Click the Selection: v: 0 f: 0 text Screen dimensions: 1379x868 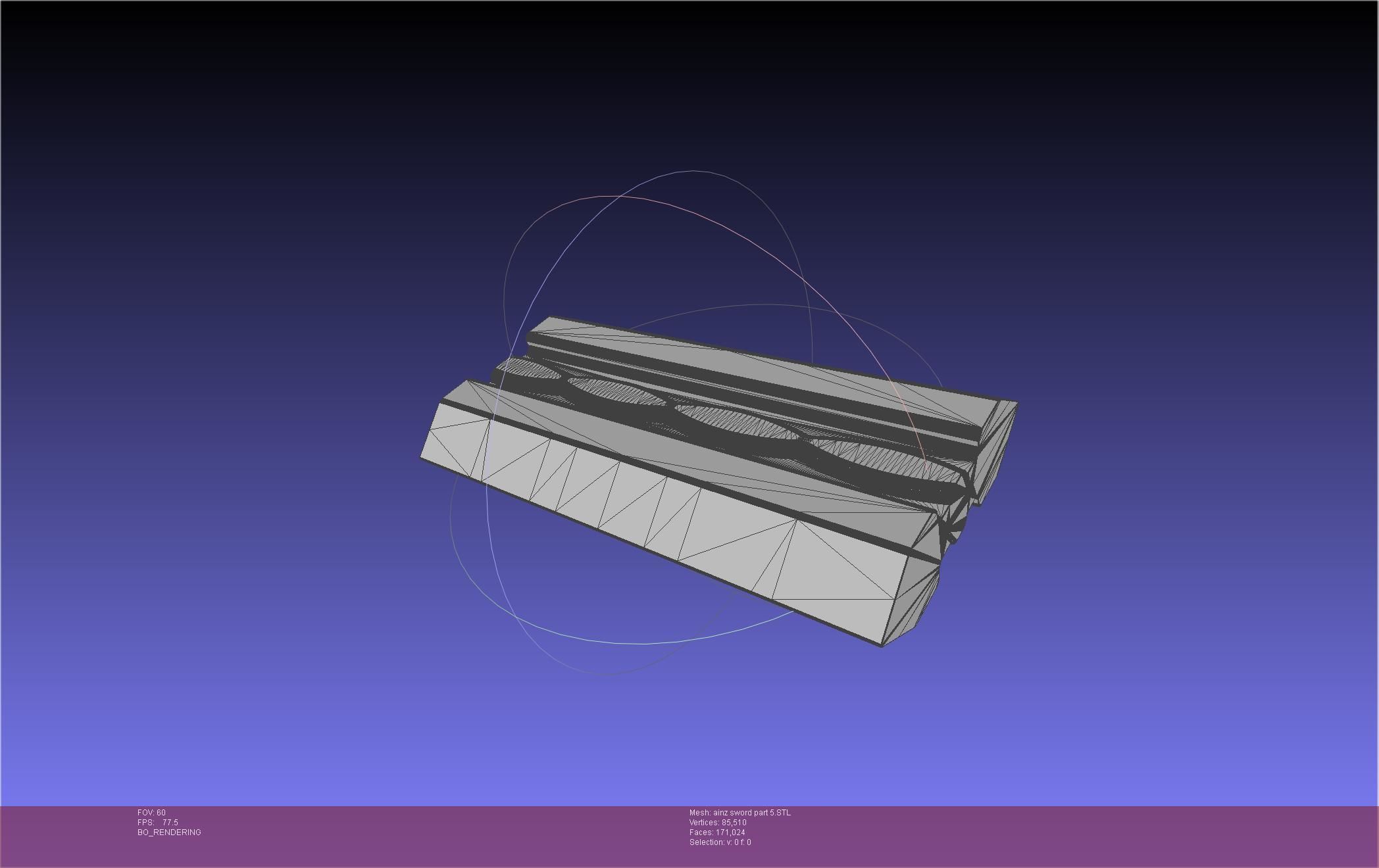point(720,842)
